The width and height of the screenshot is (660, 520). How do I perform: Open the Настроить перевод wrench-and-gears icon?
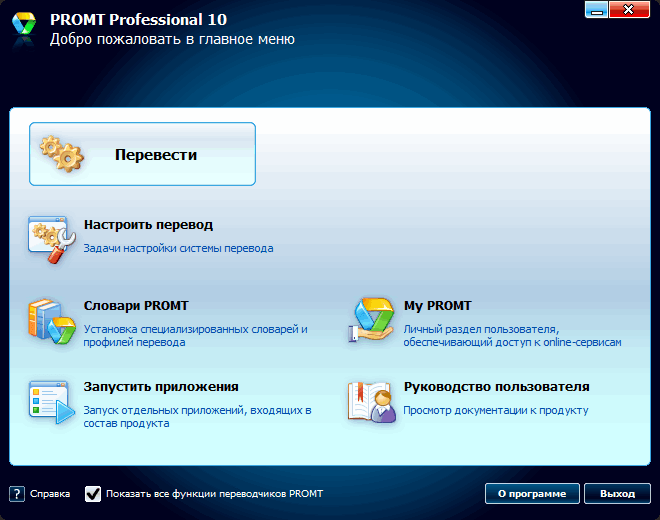52,239
